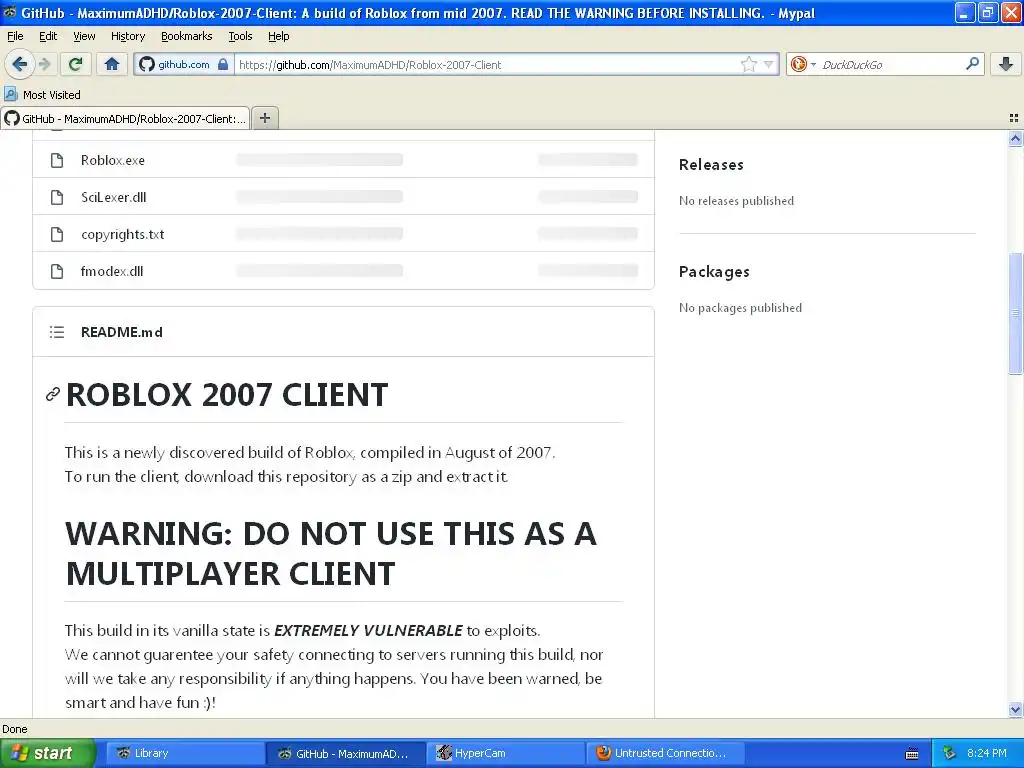Open the Downloads arrow button
Screen dimensions: 1024x768
point(1006,64)
